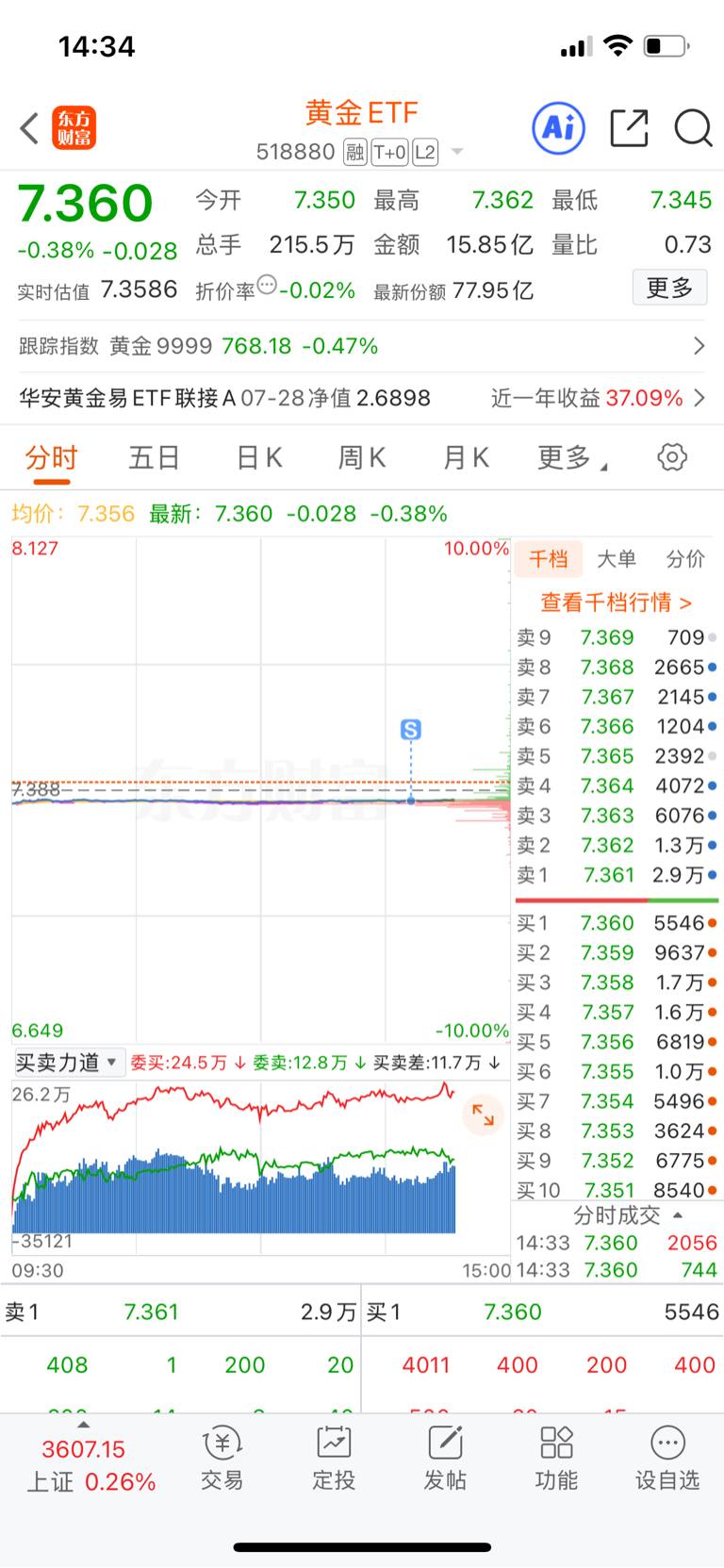This screenshot has height=1568, width=724.
Task: Tap the buy-sell ratio red green bar
Action: [x=617, y=900]
